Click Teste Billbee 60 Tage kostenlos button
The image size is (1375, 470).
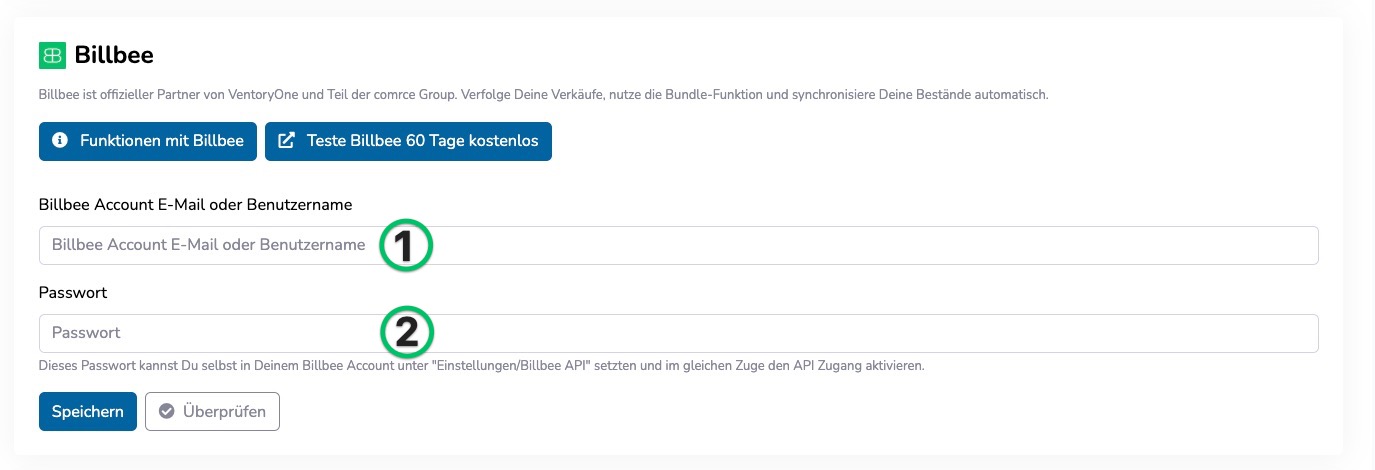tap(408, 141)
